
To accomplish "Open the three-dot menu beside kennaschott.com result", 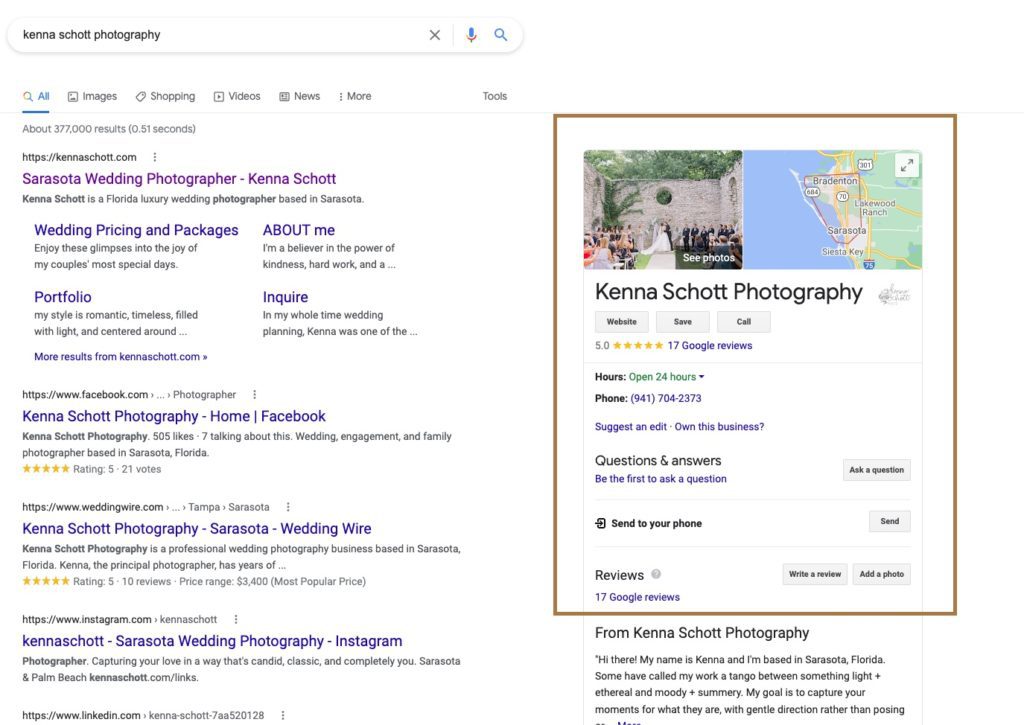I will pyautogui.click(x=156, y=157).
